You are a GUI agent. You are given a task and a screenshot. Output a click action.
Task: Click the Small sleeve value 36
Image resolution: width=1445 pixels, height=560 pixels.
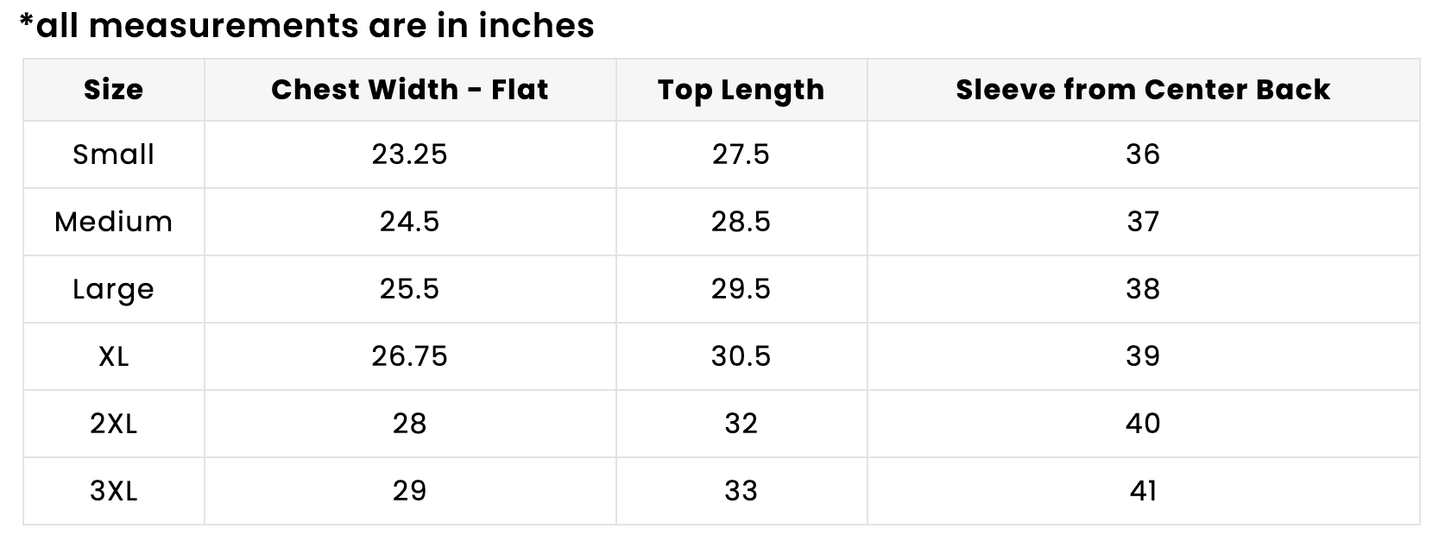coord(1143,155)
